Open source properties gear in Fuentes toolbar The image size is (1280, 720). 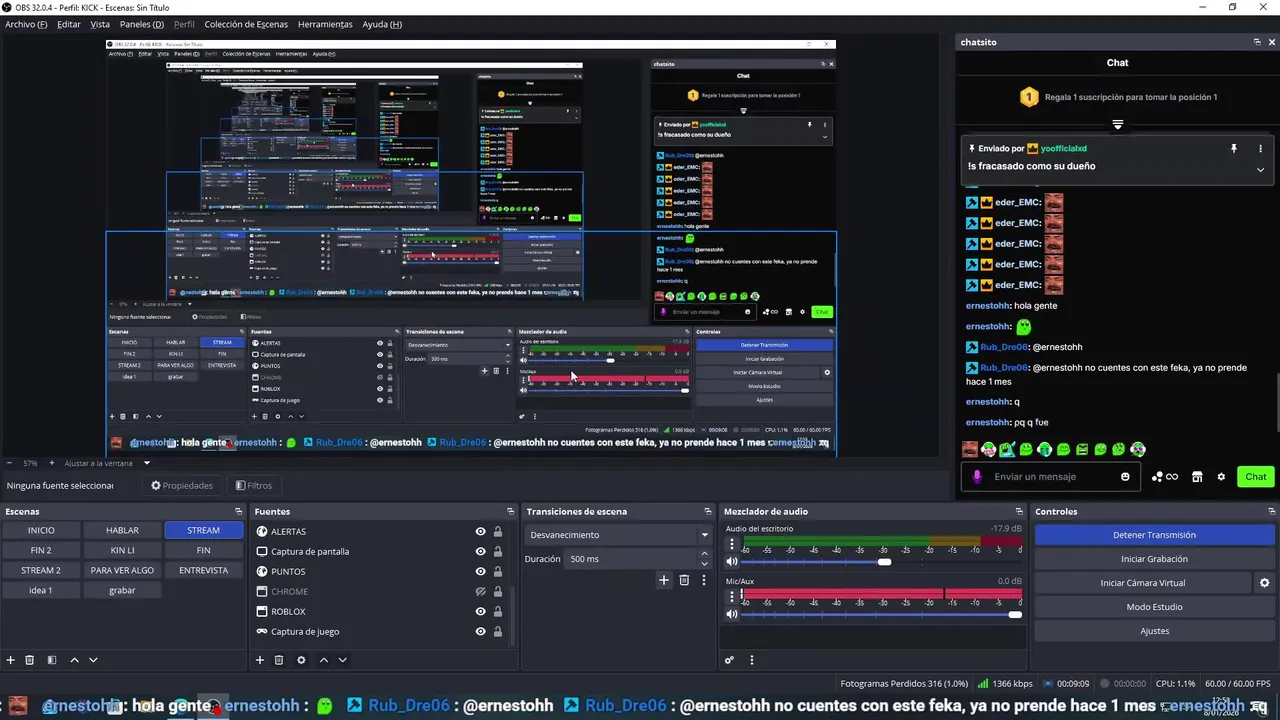pos(301,660)
